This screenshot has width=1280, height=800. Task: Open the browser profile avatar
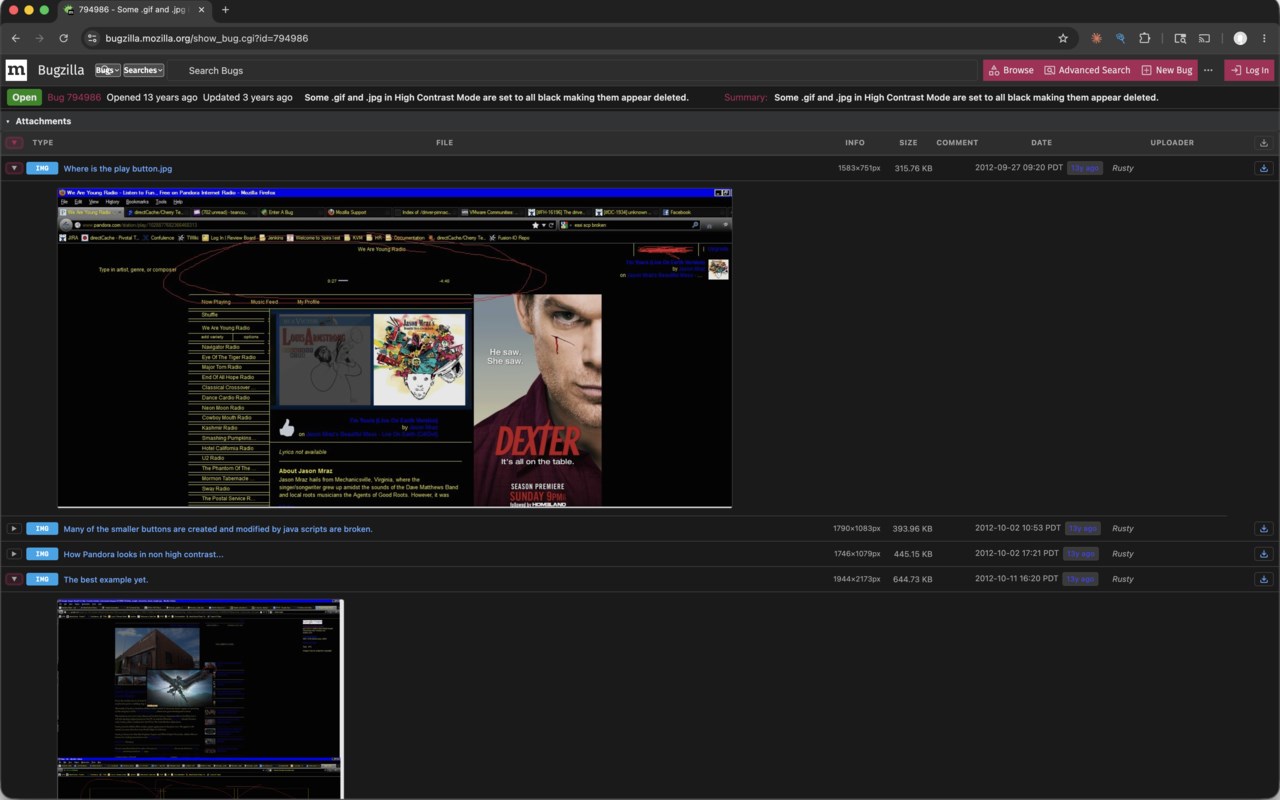1240,38
